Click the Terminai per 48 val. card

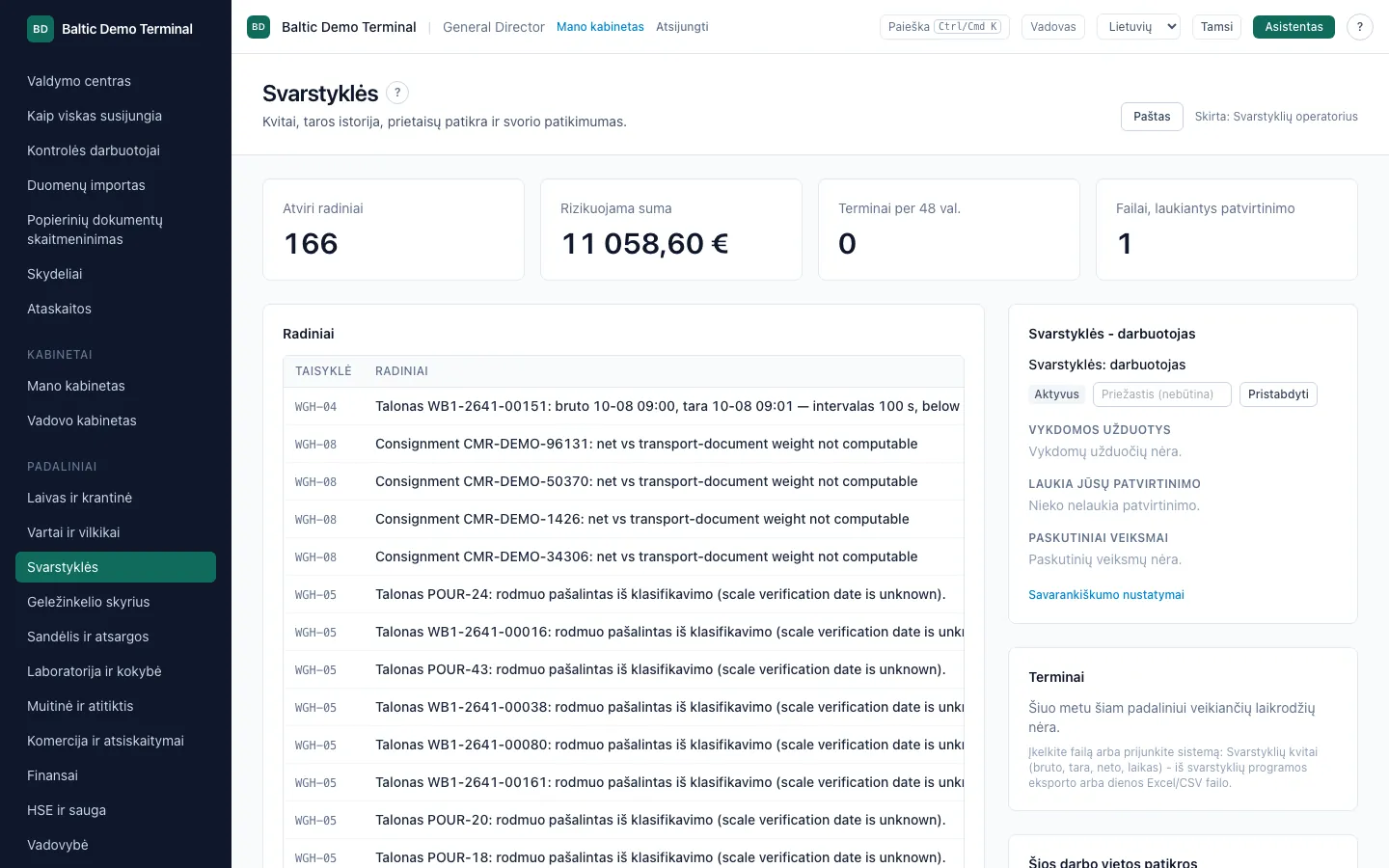tap(949, 230)
